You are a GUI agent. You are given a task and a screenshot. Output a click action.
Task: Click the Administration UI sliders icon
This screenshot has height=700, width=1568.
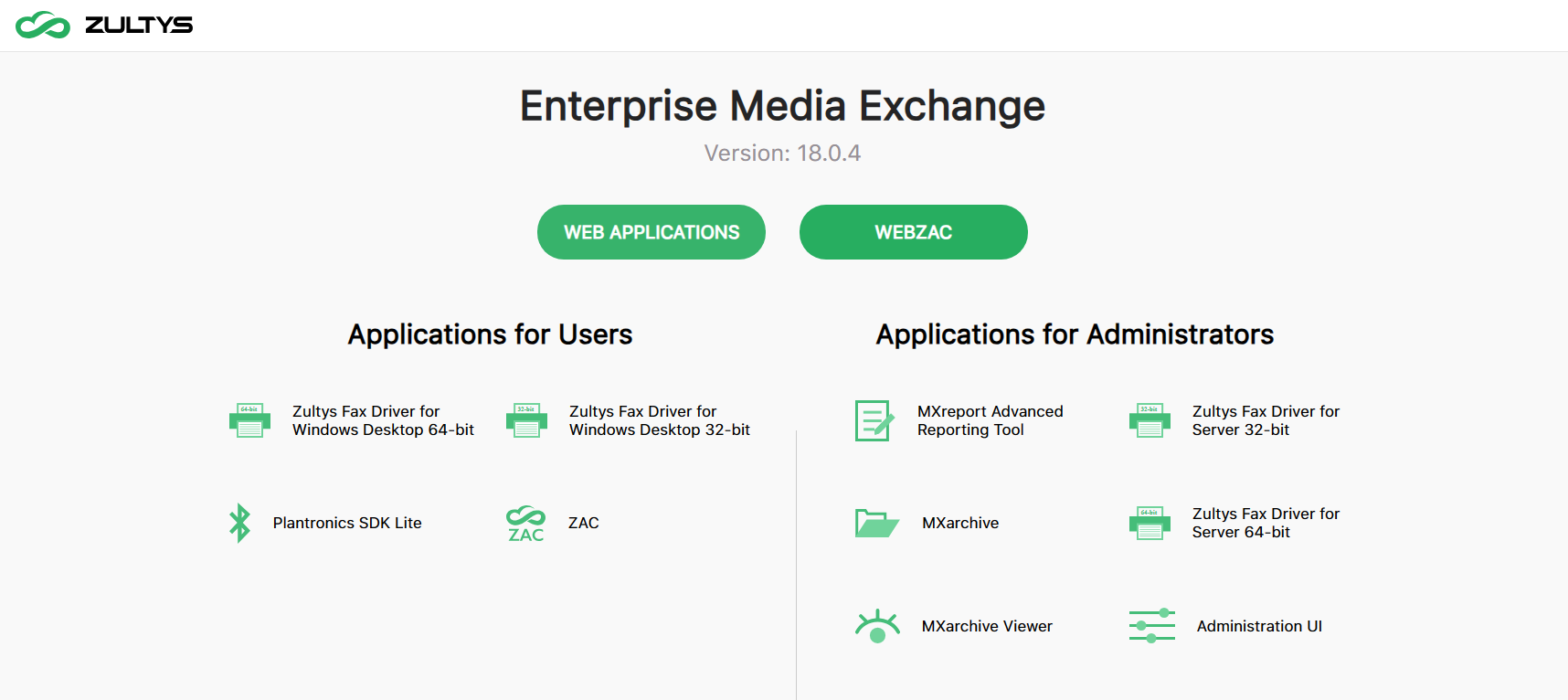[x=1152, y=626]
